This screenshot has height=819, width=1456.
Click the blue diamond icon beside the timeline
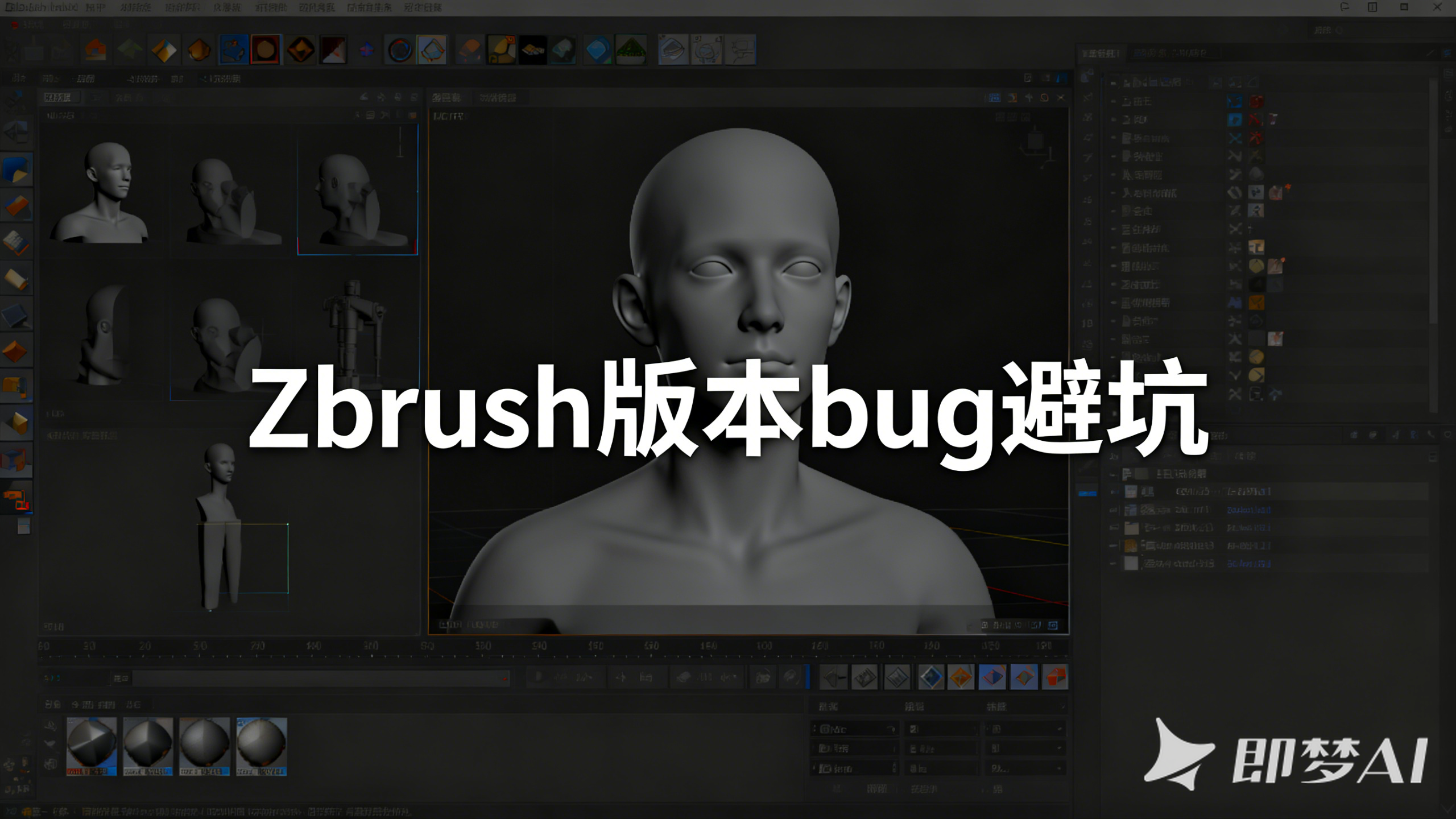pyautogui.click(x=930, y=677)
